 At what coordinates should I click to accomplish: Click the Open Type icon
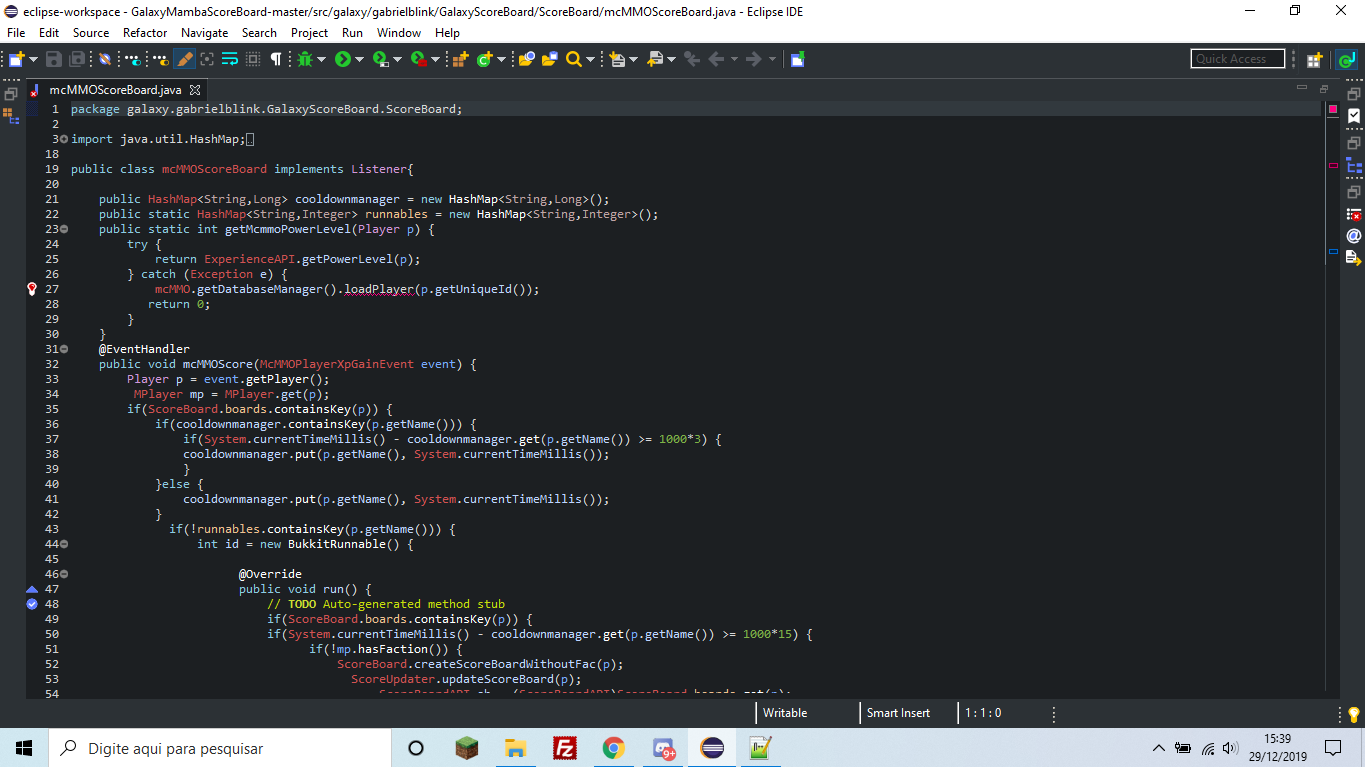pos(526,59)
